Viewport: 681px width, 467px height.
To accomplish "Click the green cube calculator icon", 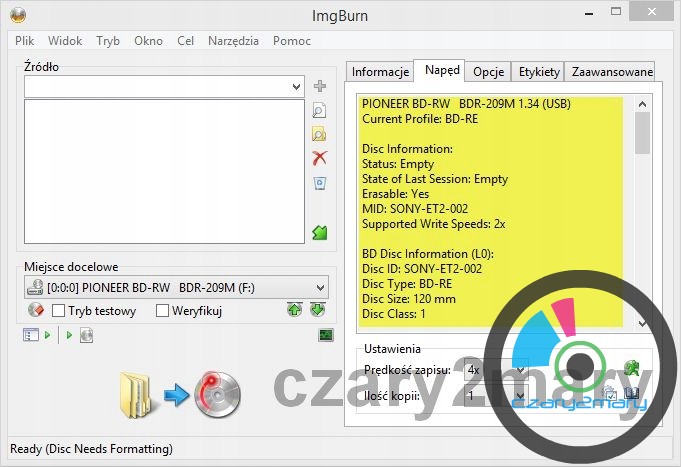I will (x=320, y=233).
